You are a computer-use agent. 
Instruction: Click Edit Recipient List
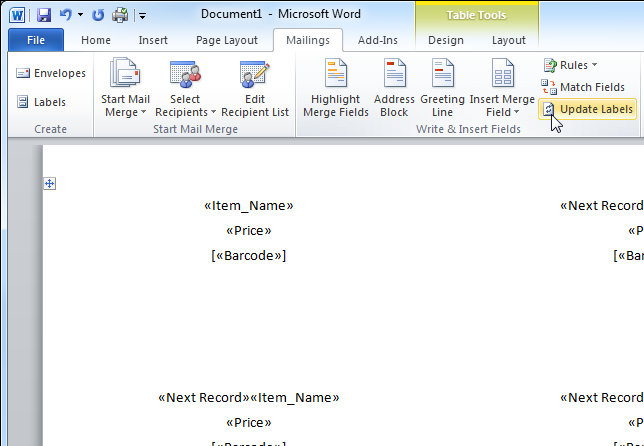[255, 87]
